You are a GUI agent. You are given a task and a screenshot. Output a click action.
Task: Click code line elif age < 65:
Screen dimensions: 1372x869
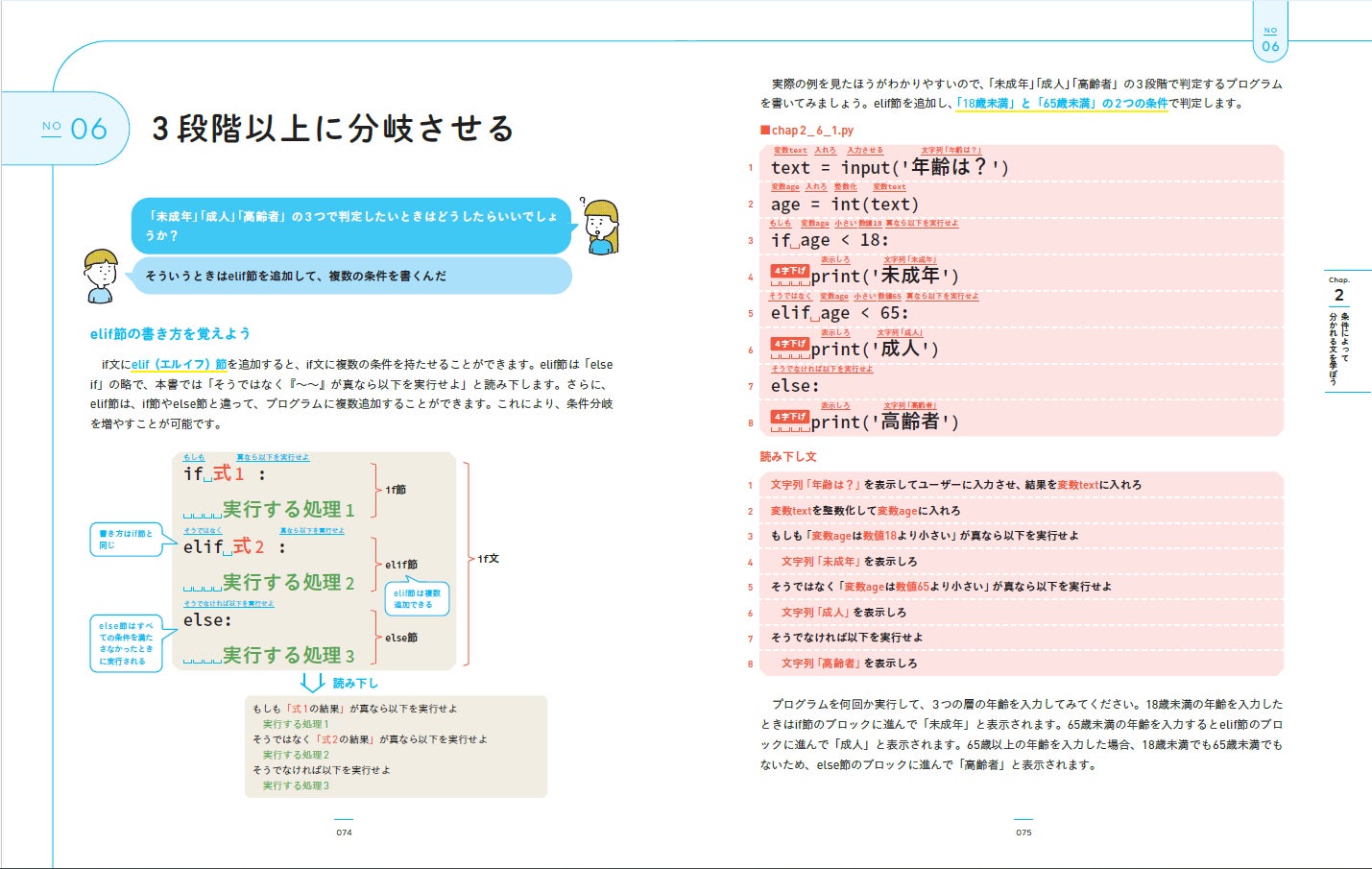pos(839,313)
